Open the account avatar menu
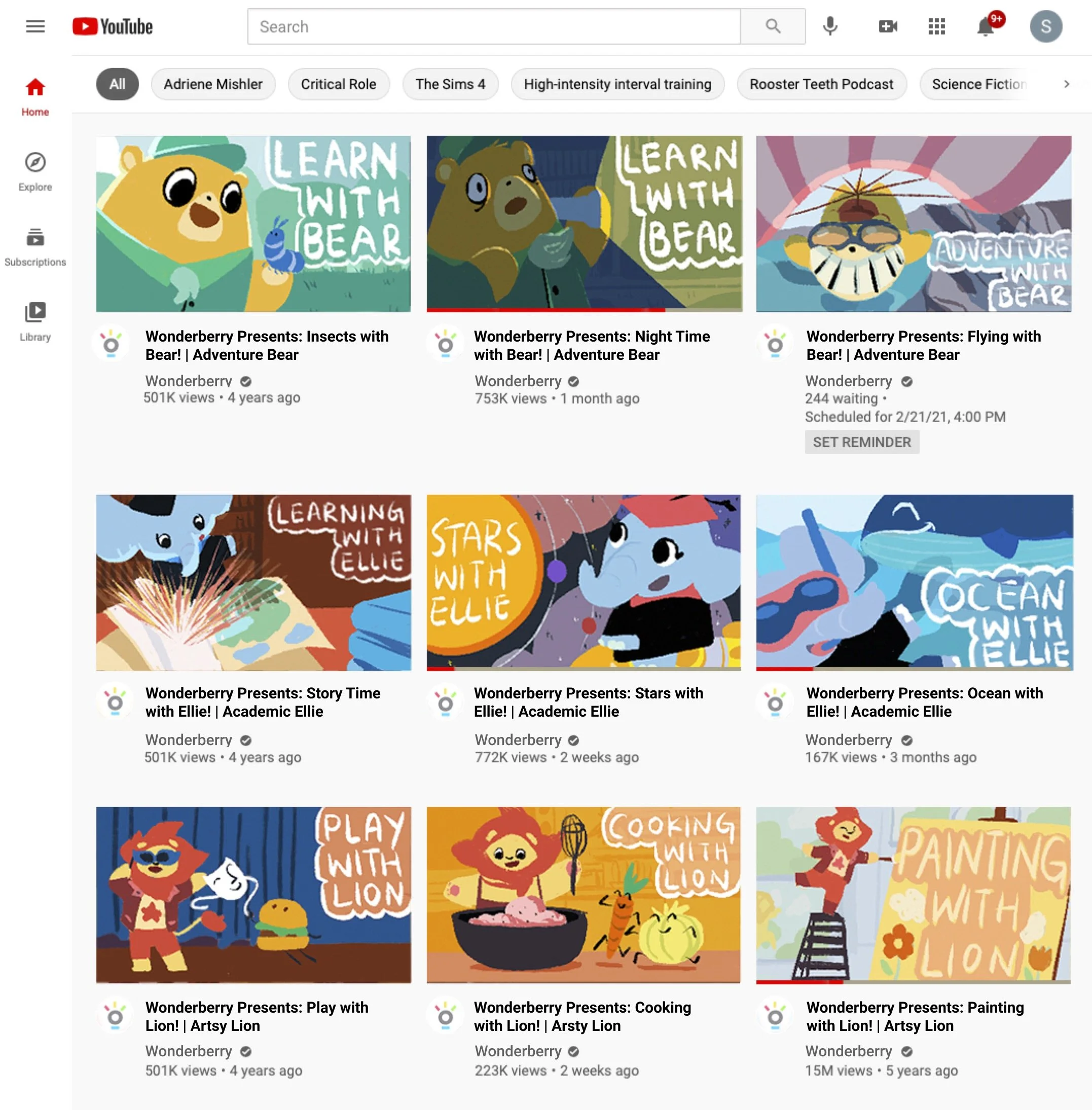Screen dimensions: 1092x1110 tap(1045, 26)
